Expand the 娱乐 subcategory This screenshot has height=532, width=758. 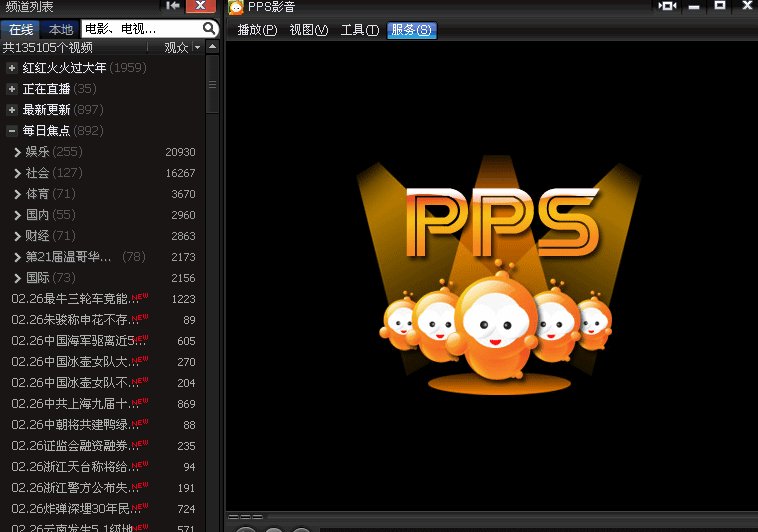pyautogui.click(x=17, y=152)
